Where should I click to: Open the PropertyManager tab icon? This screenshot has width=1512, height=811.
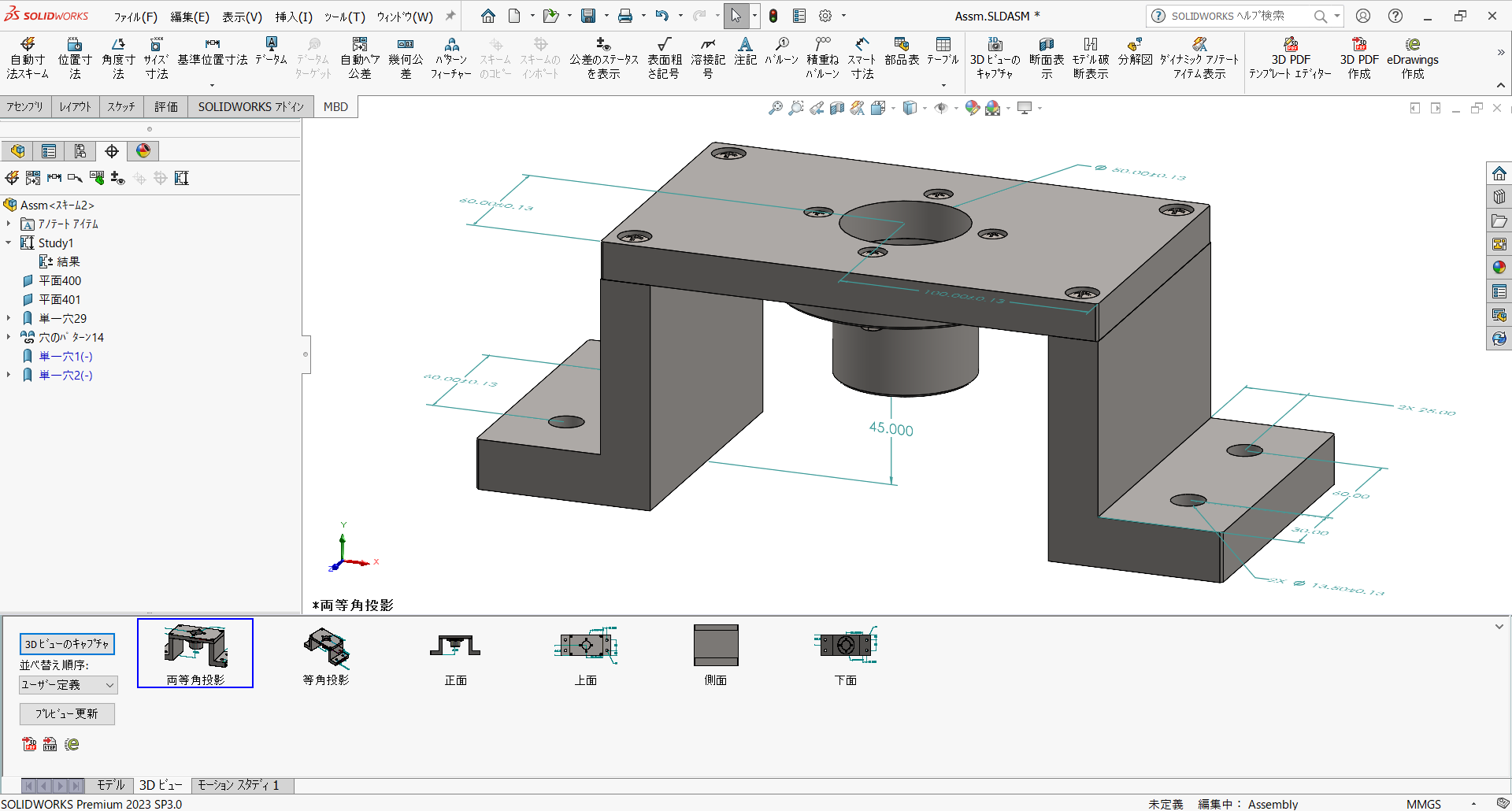tap(49, 151)
